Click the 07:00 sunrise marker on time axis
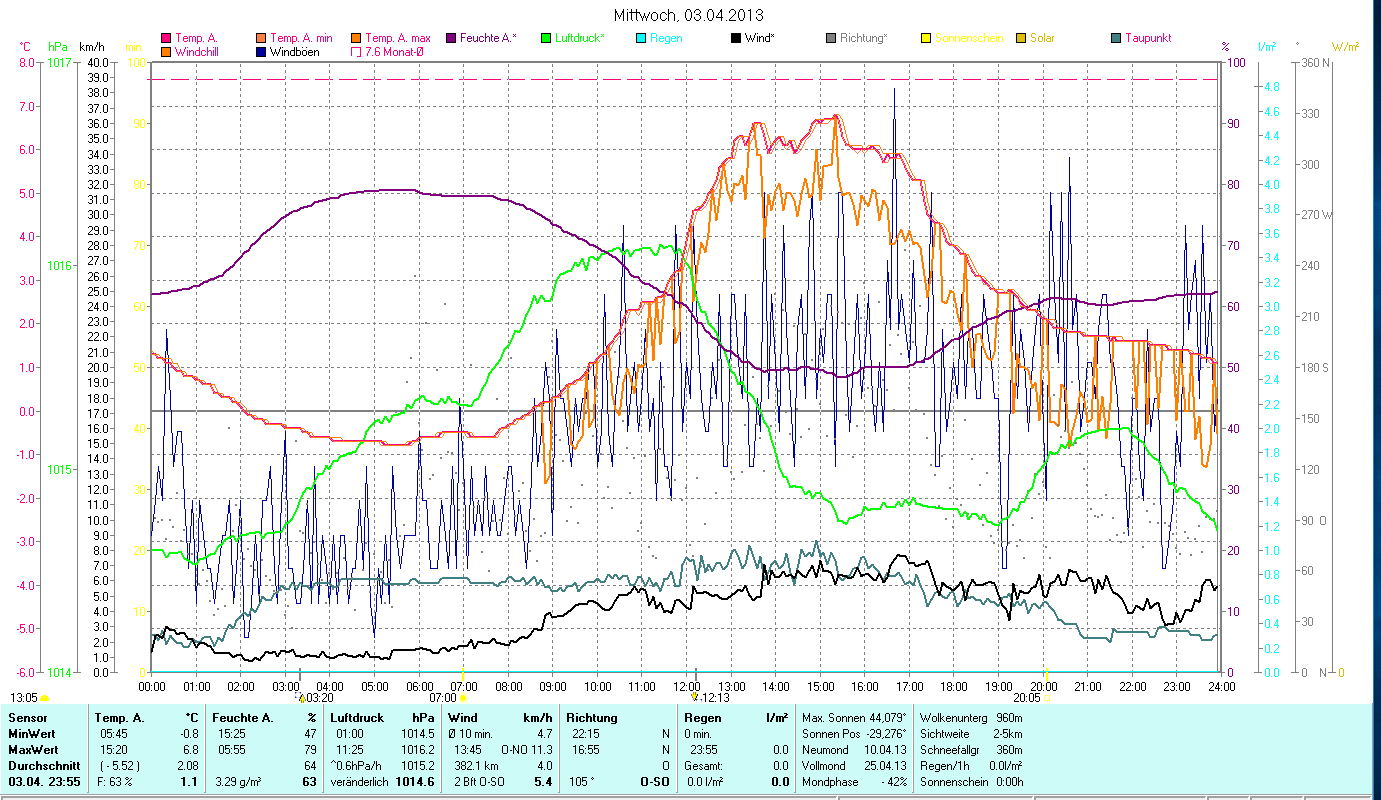 (x=462, y=697)
